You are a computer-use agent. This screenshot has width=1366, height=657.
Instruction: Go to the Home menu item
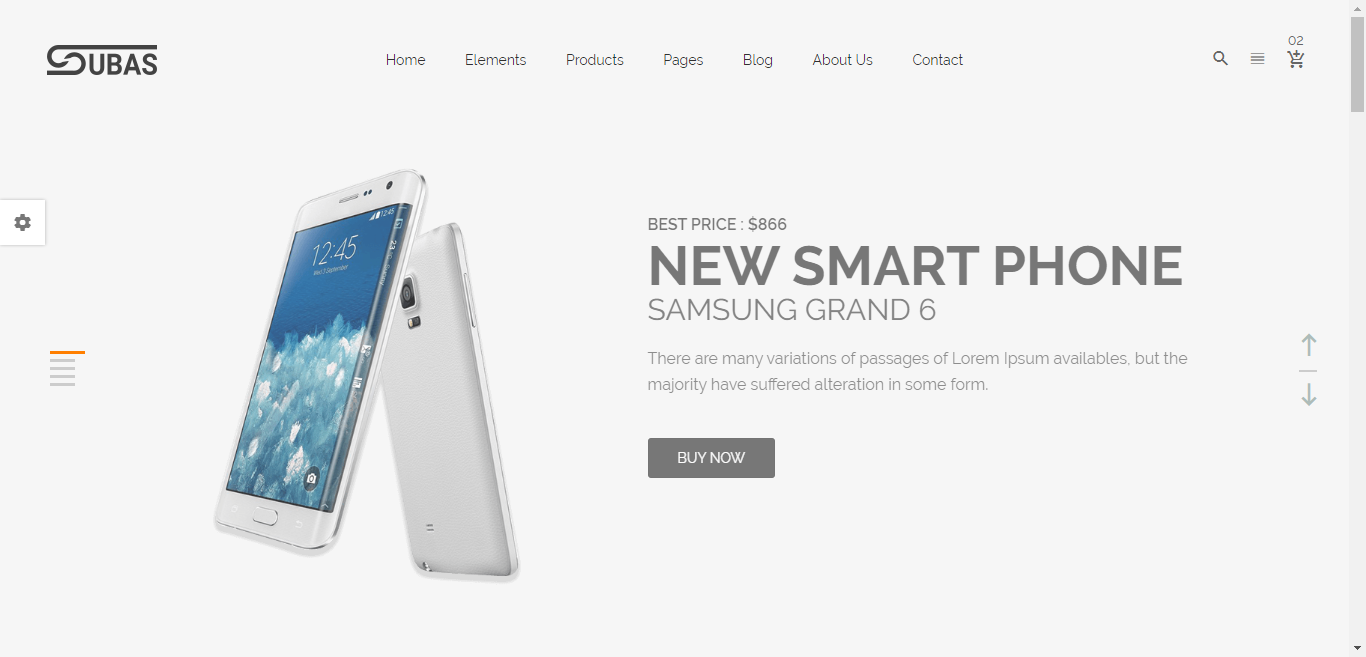(x=405, y=60)
